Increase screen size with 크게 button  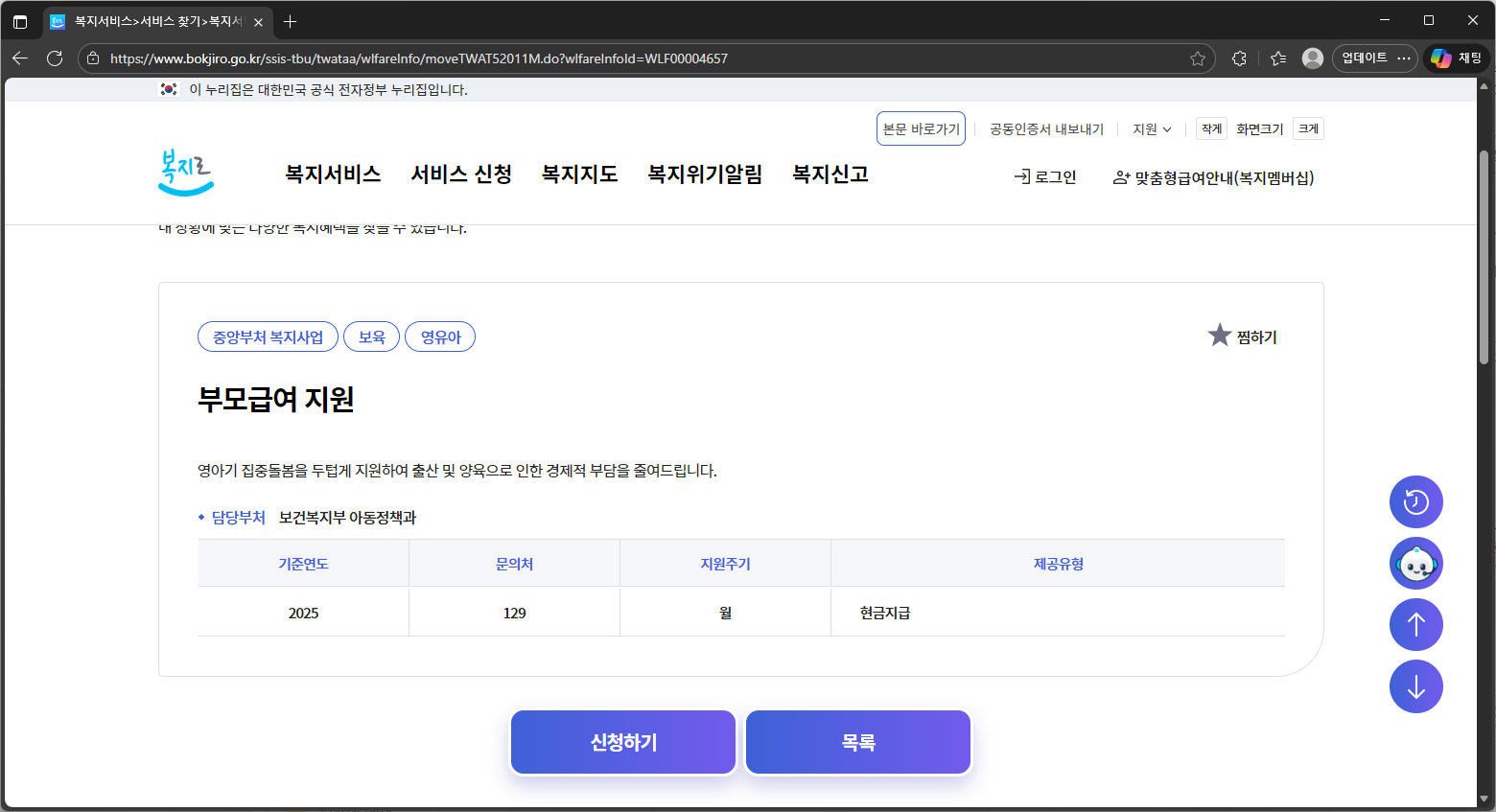point(1308,129)
